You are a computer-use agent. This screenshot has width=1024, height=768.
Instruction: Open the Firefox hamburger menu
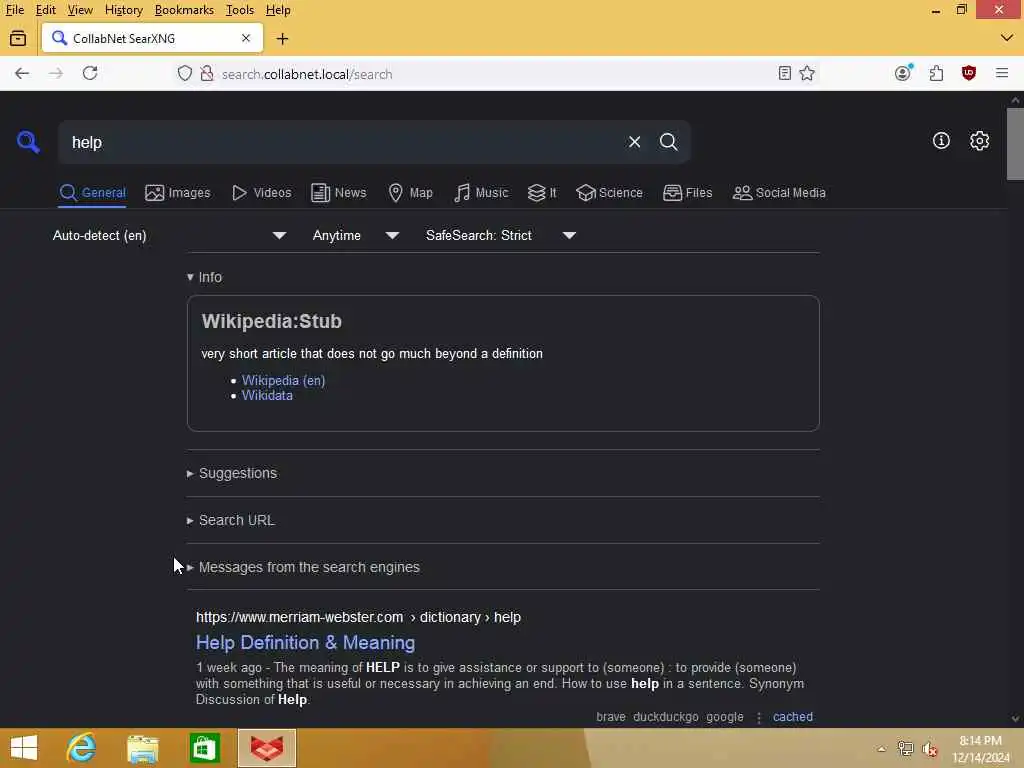click(1002, 73)
